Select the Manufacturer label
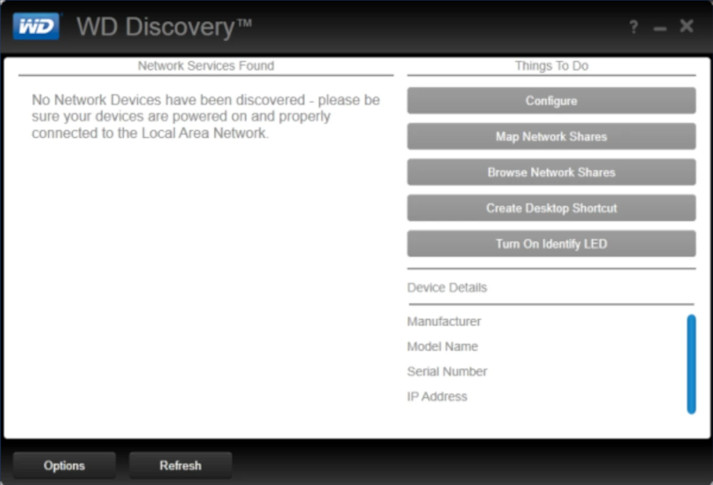 (444, 321)
